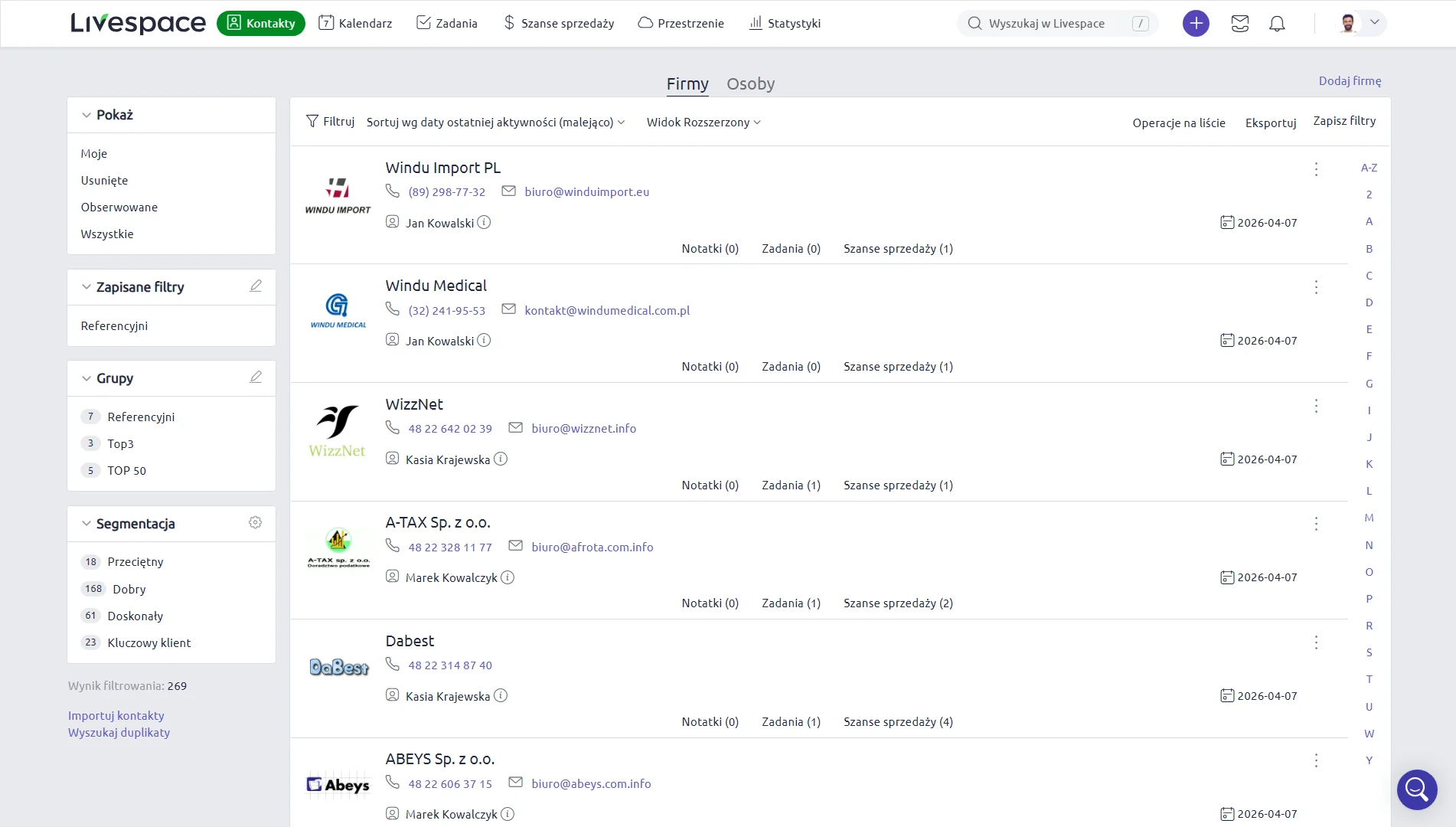Open notifications bell
The image size is (1456, 827).
[x=1277, y=24]
